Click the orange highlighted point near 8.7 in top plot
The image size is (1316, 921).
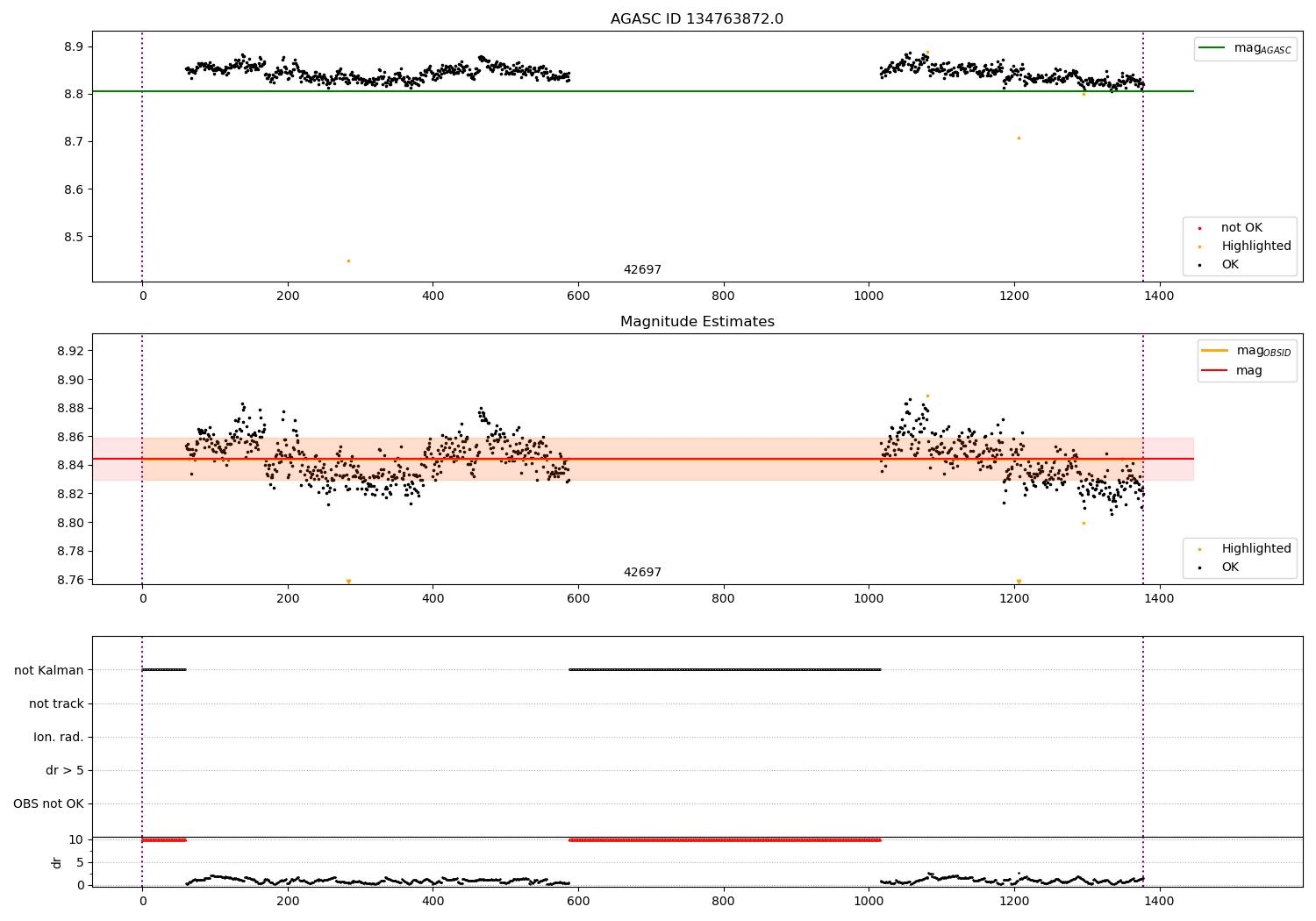(1019, 138)
